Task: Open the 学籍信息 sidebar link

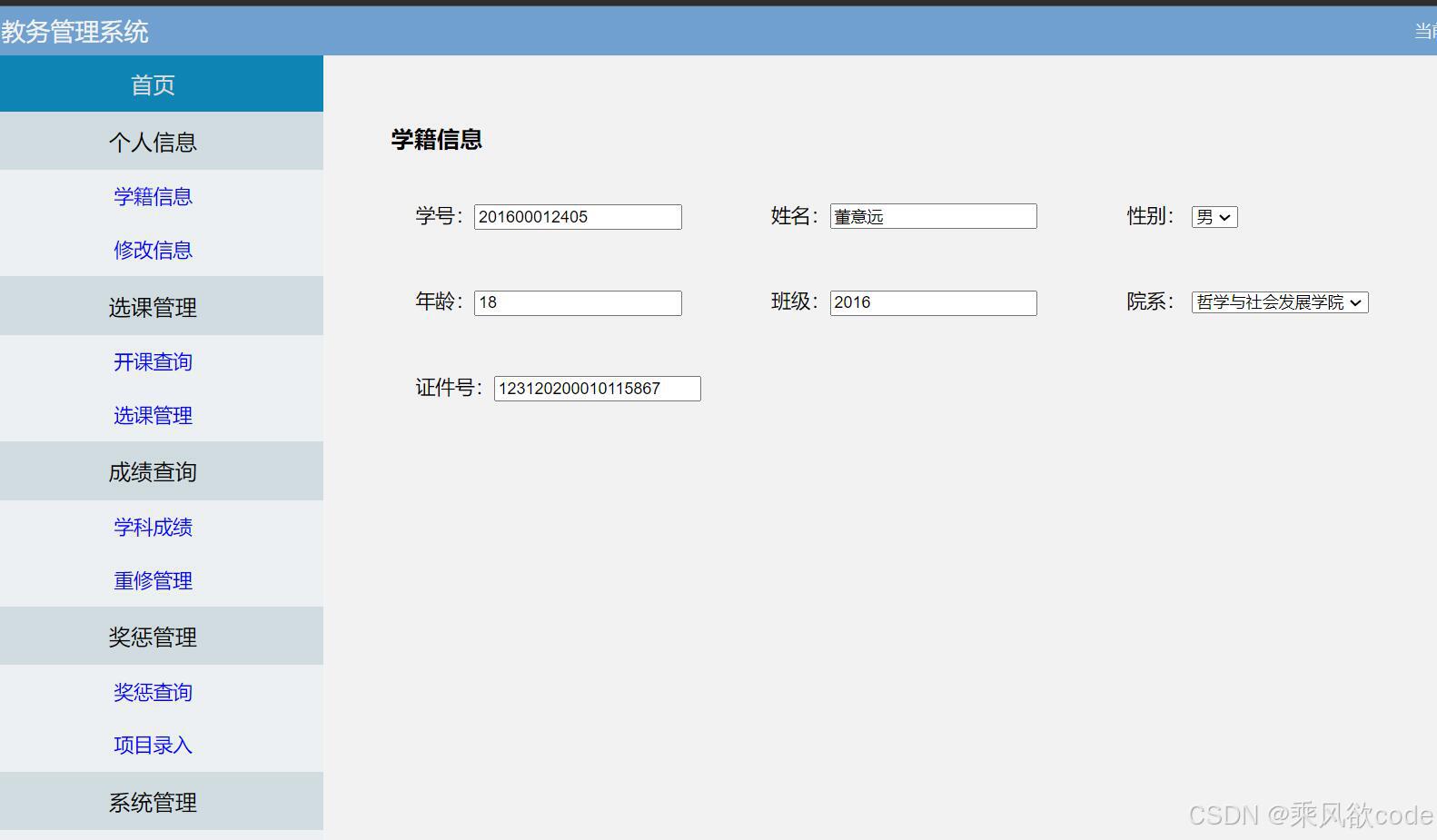Action: point(153,196)
